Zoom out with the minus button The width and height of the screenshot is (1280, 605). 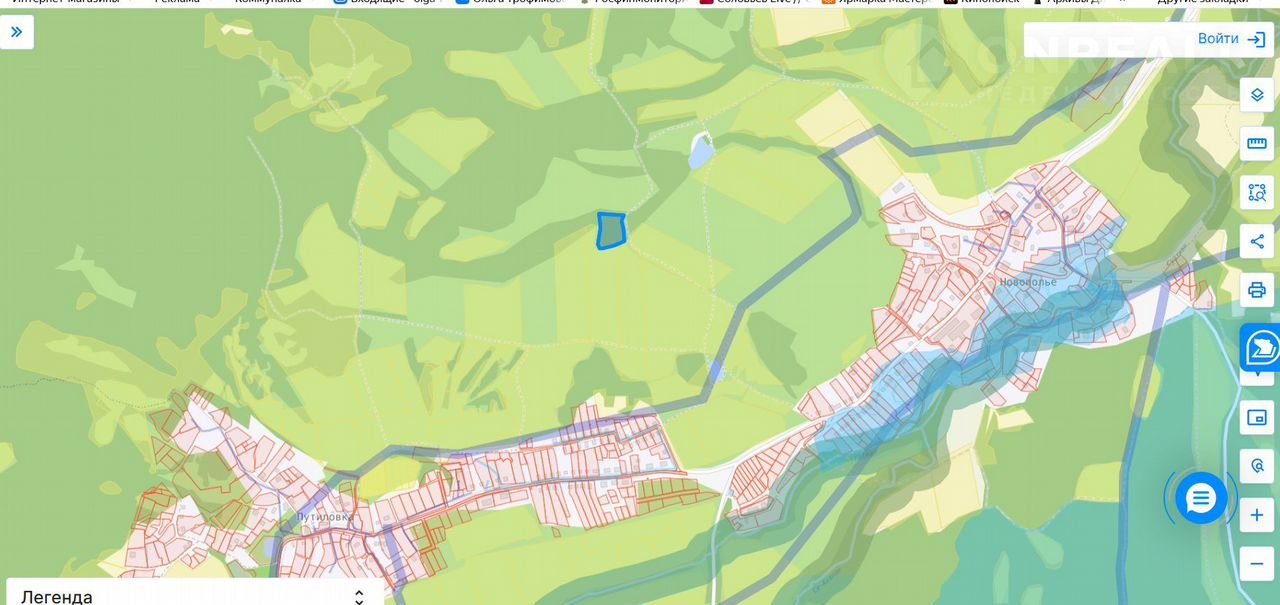(x=1257, y=564)
